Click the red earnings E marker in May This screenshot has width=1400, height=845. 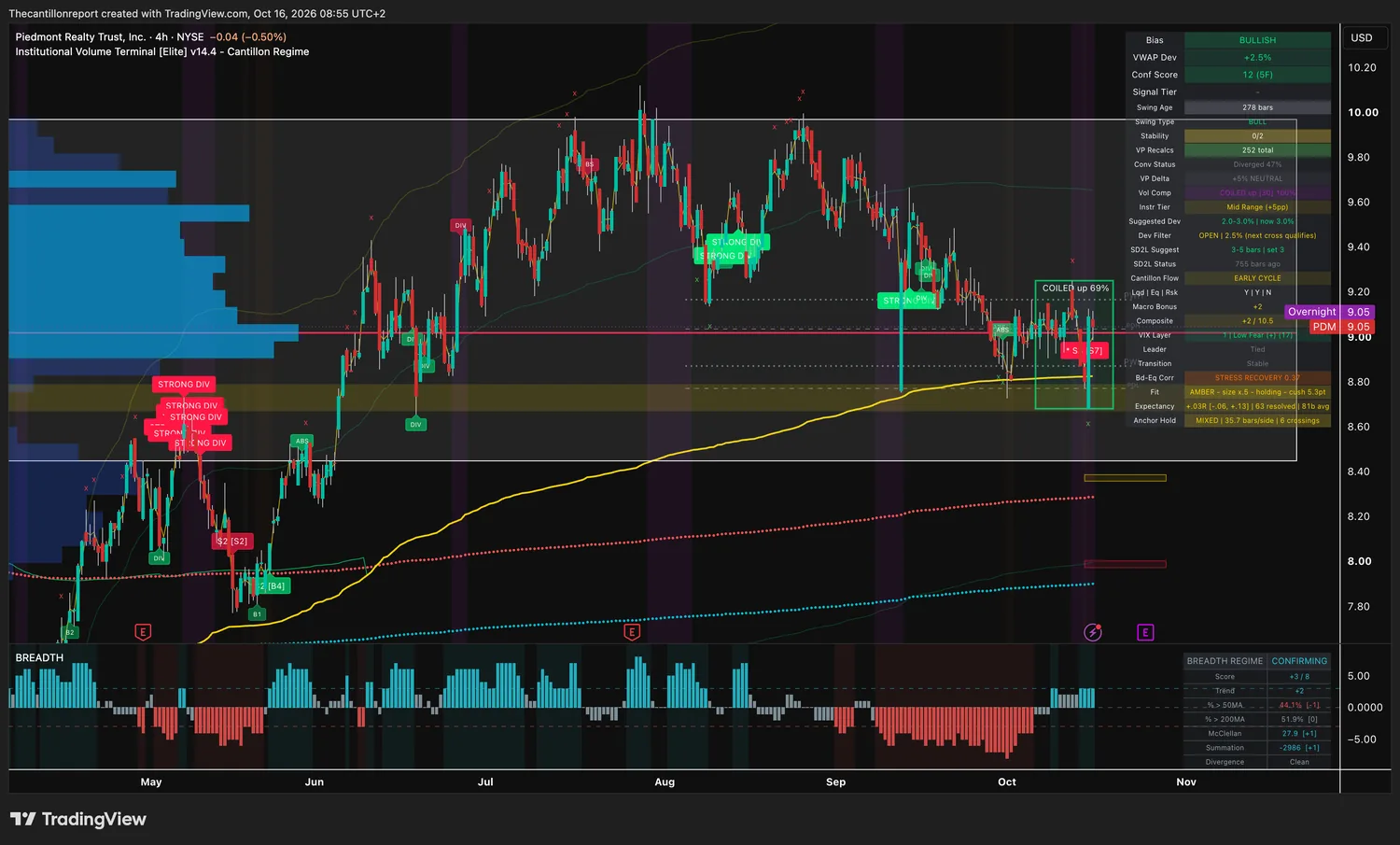143,632
